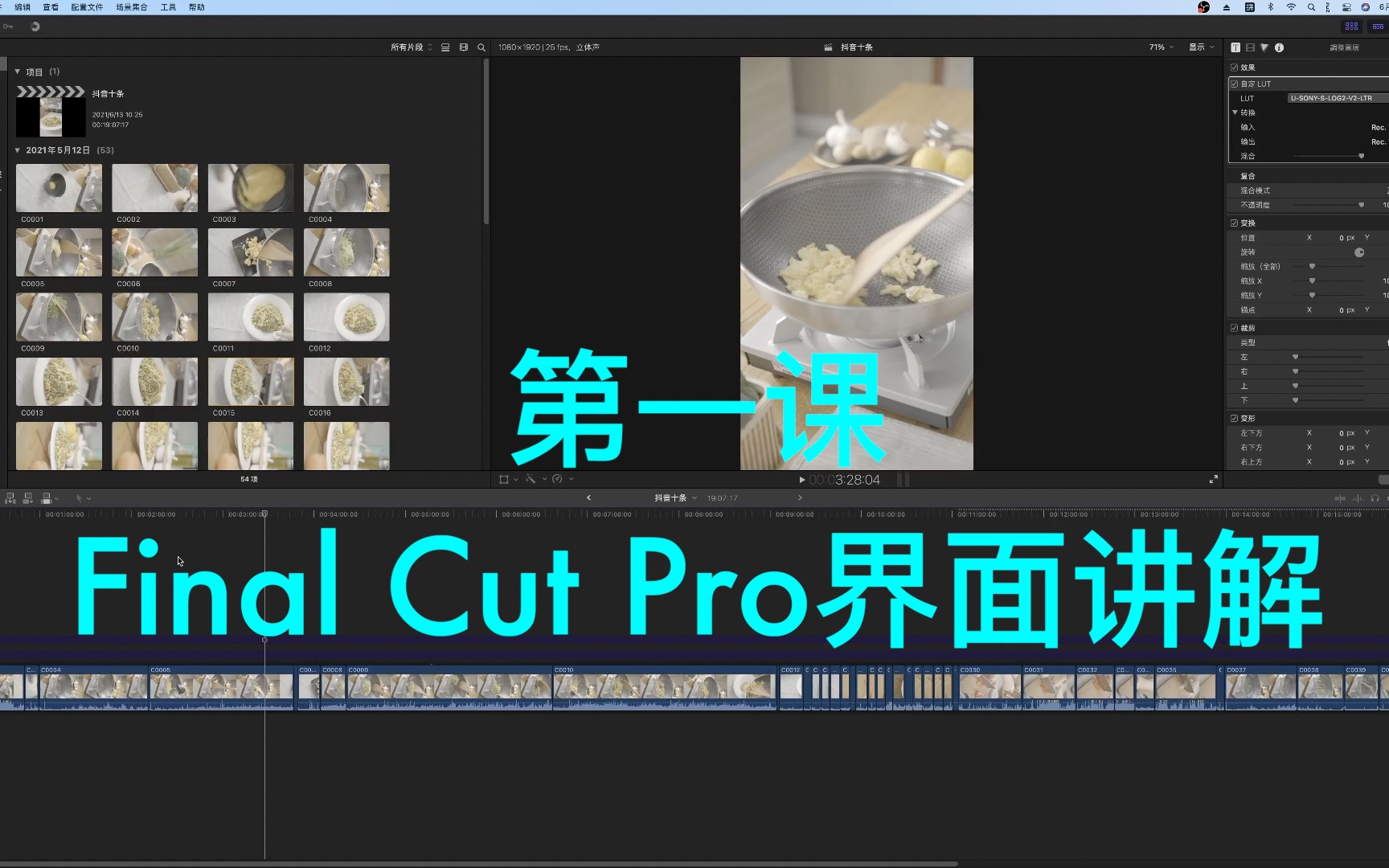The height and width of the screenshot is (868, 1389).
Task: Toggle filmstrip view icon in browser
Action: (464, 47)
